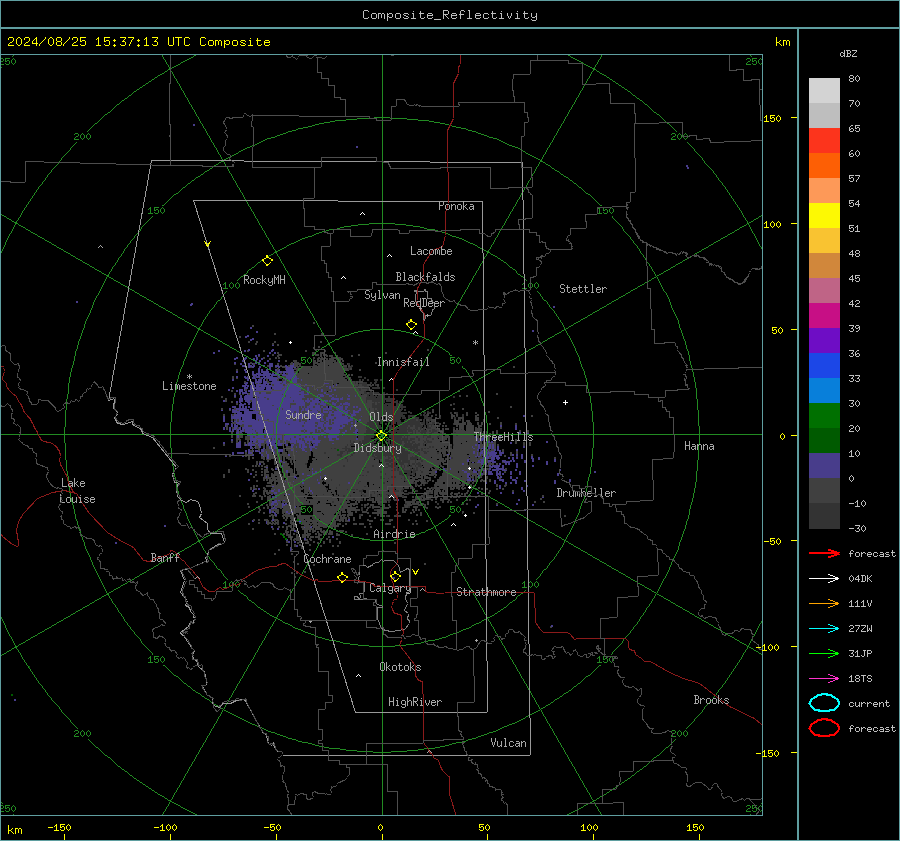The image size is (900, 841).
Task: Click the yellow diamond marker below Cochrane
Action: coord(343,578)
